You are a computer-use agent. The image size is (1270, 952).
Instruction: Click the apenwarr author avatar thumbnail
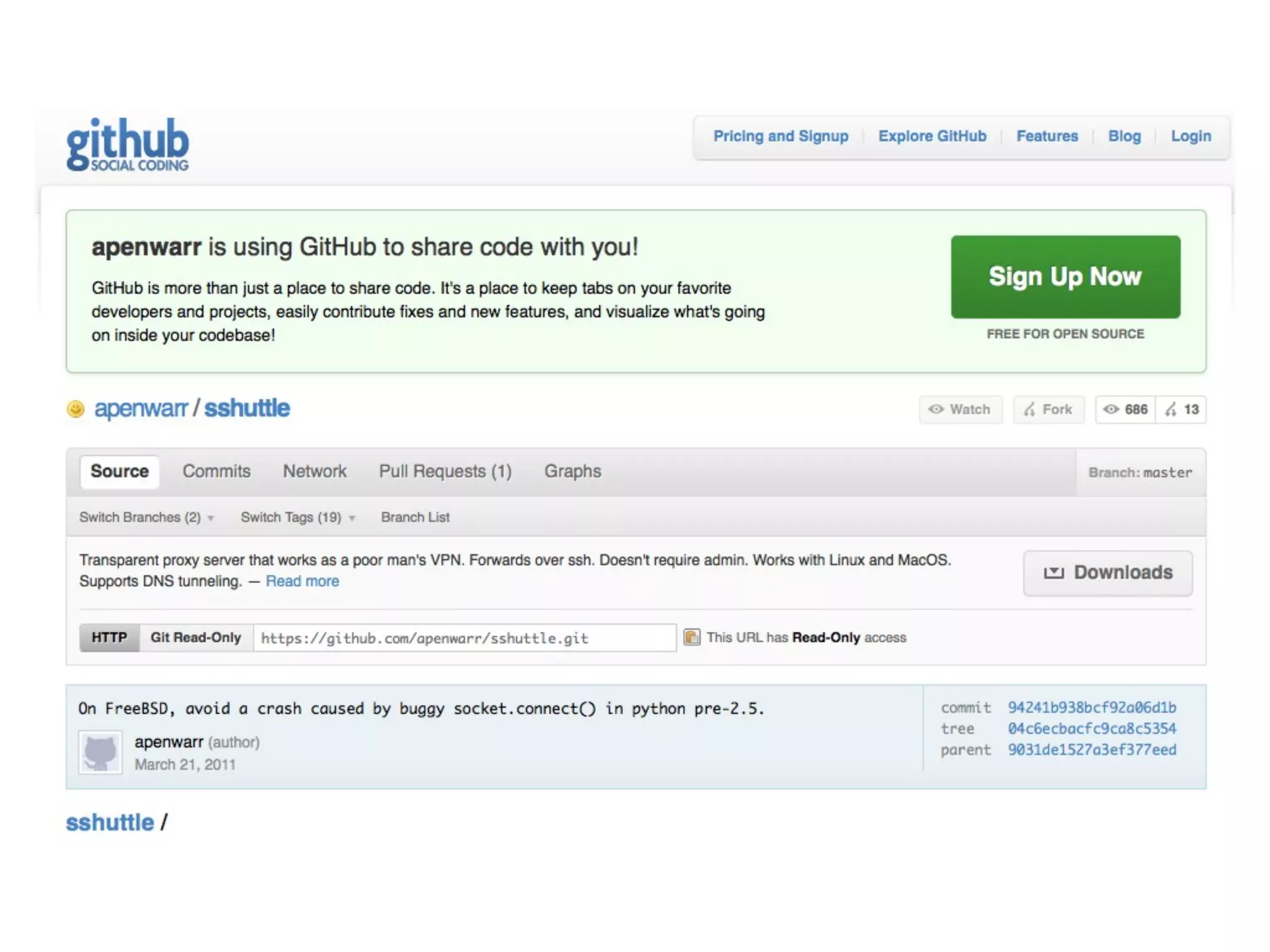click(100, 752)
